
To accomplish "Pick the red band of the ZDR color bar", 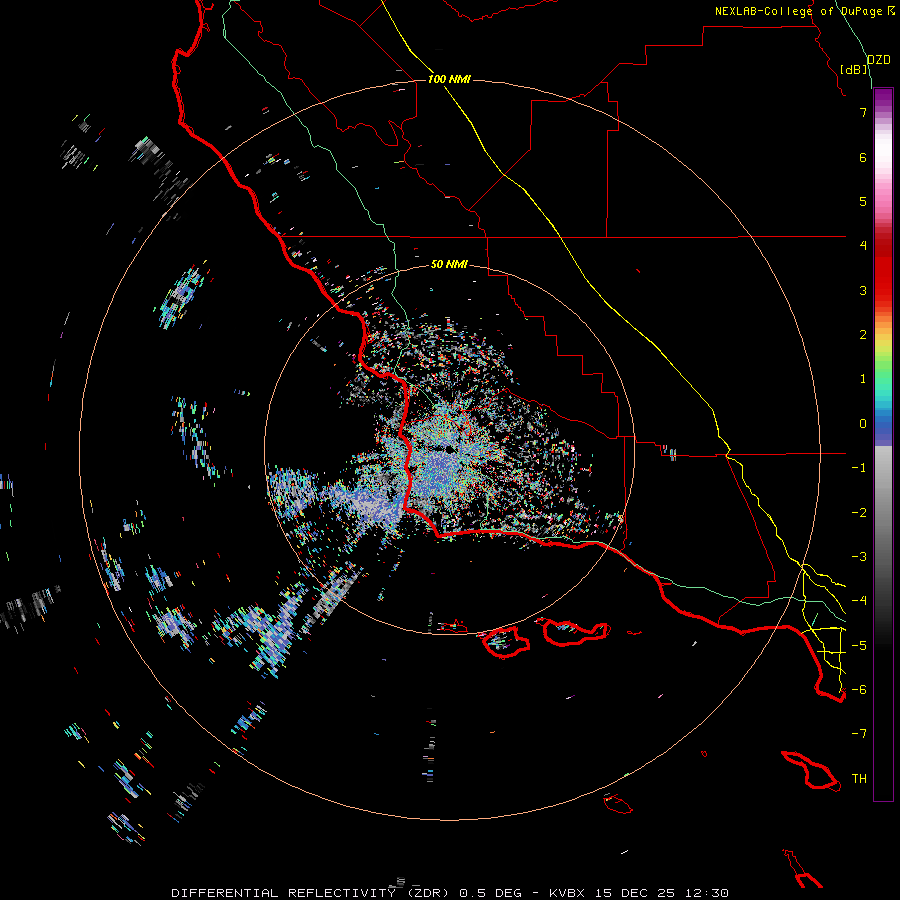I will (883, 270).
